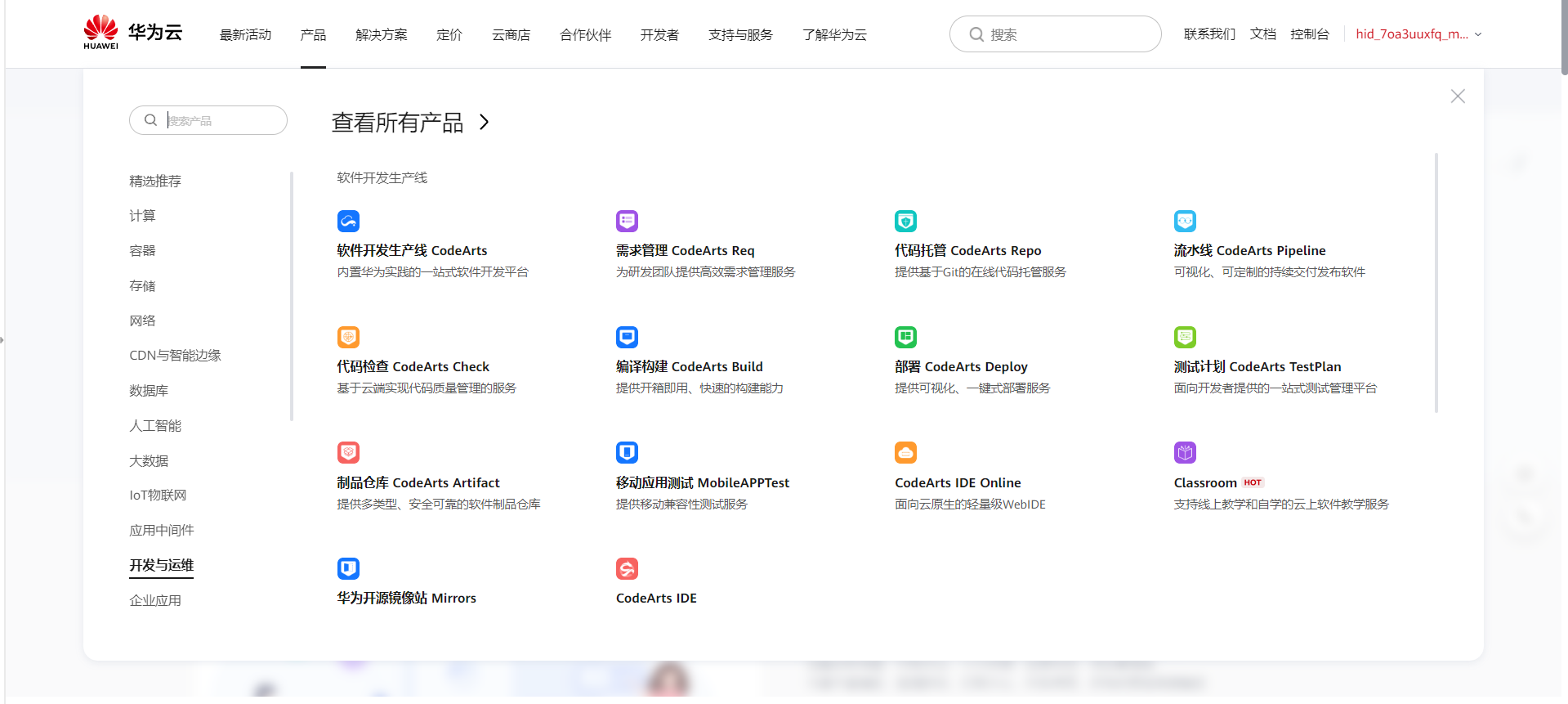Select the IoT物联网 category

(158, 495)
